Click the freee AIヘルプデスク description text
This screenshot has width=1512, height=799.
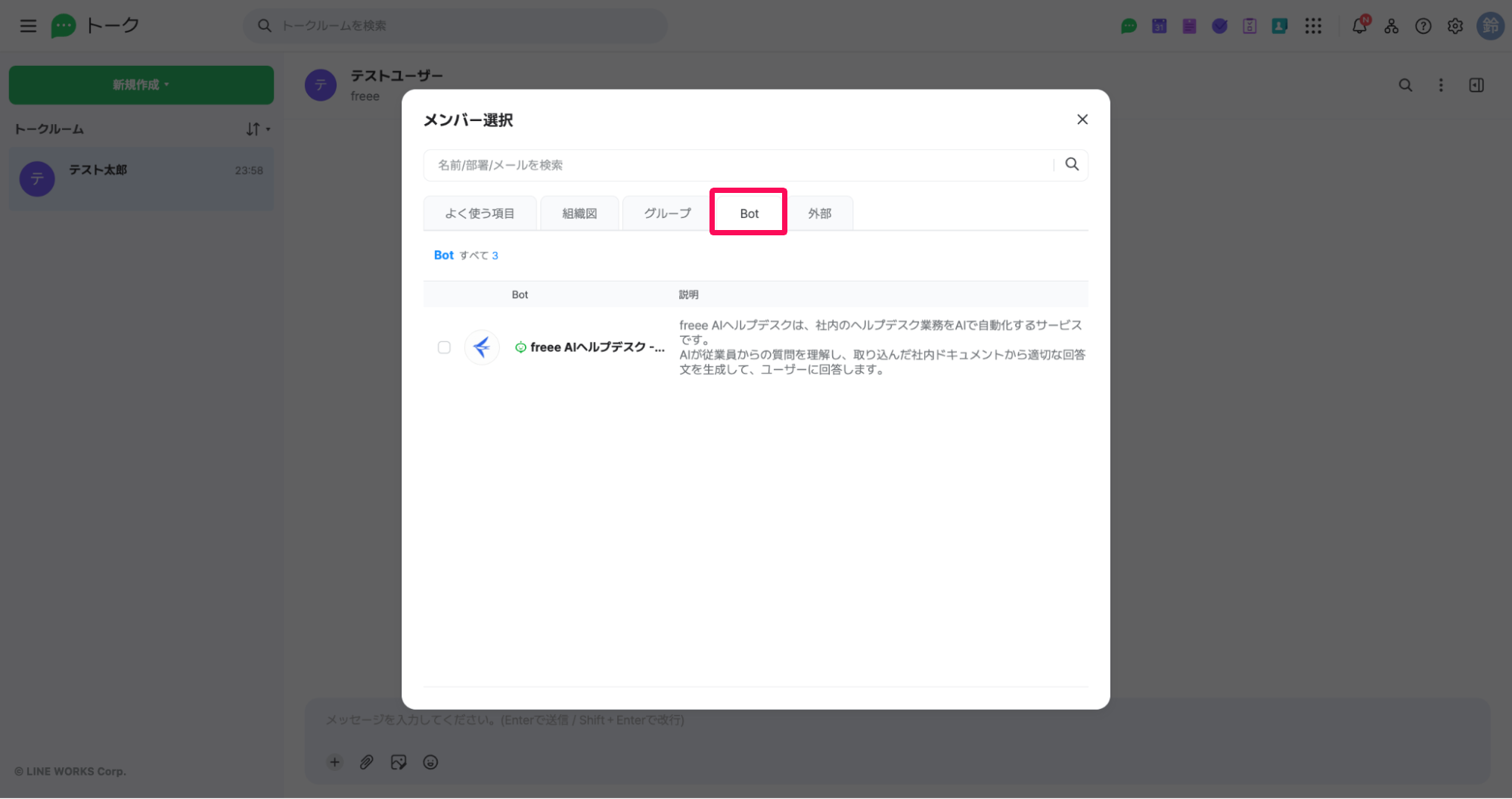(882, 347)
